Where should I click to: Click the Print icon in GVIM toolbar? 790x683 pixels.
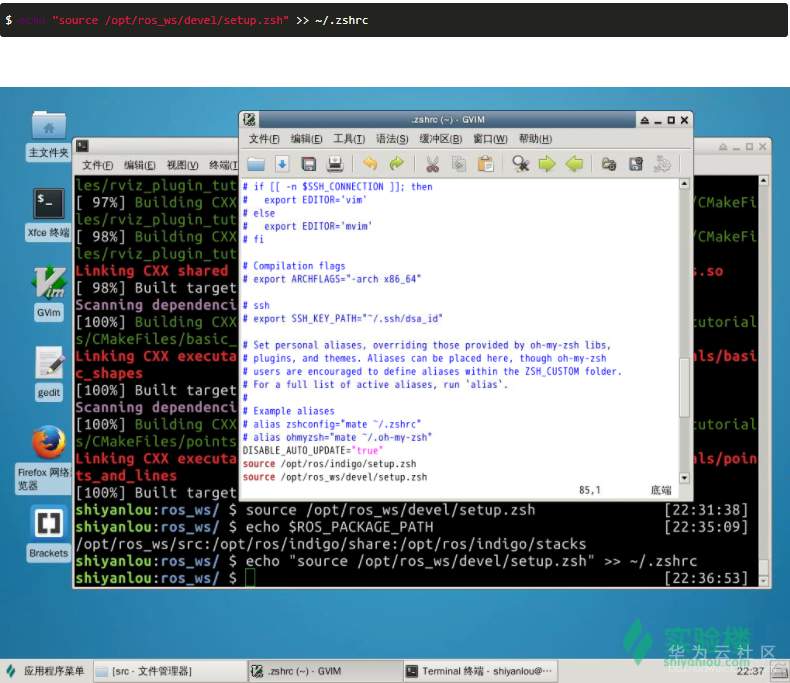click(x=335, y=164)
